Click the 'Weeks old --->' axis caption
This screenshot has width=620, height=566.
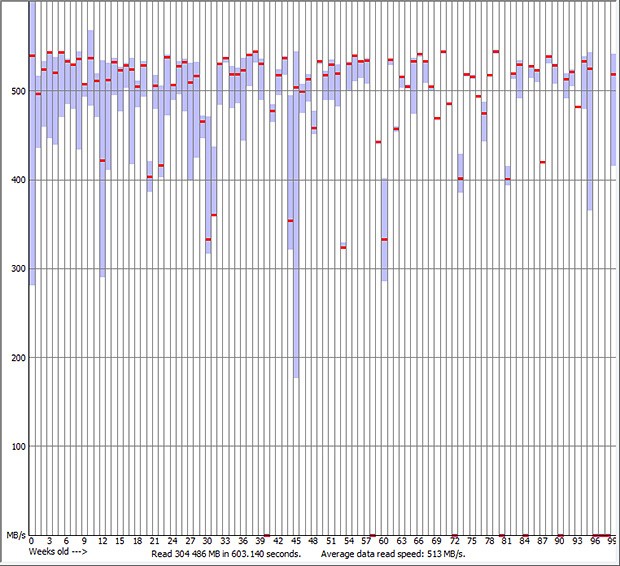click(58, 551)
